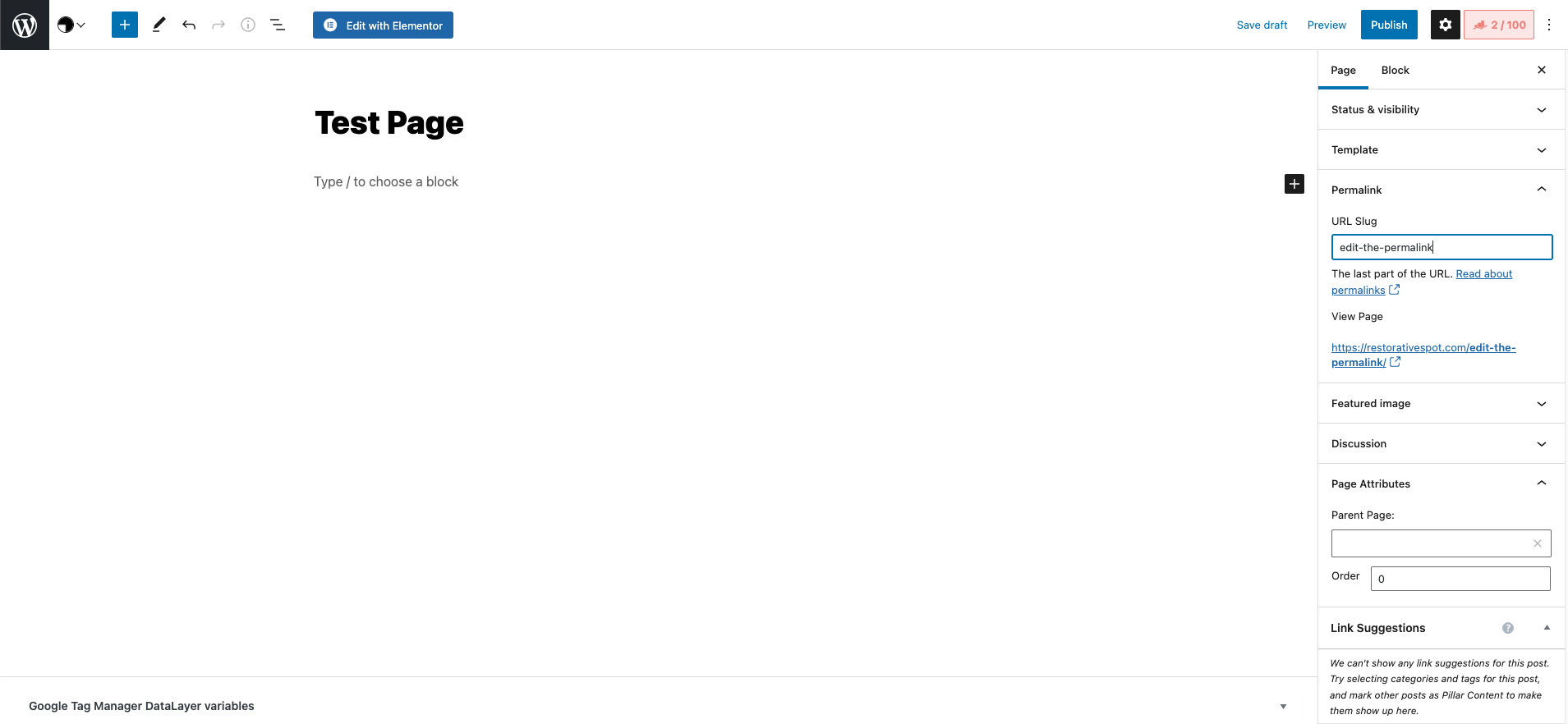
Task: Click the WordPress logo icon
Action: click(25, 25)
